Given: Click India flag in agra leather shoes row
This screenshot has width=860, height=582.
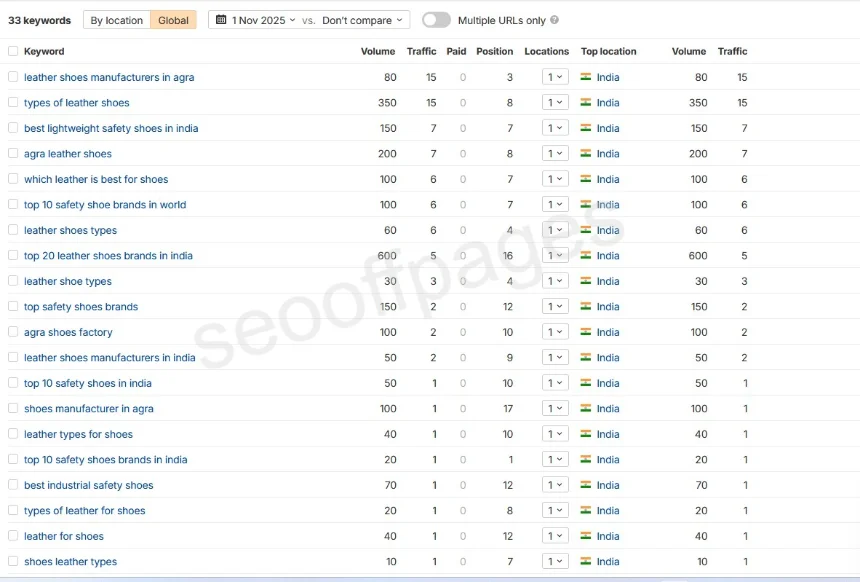Looking at the screenshot, I should click(586, 154).
